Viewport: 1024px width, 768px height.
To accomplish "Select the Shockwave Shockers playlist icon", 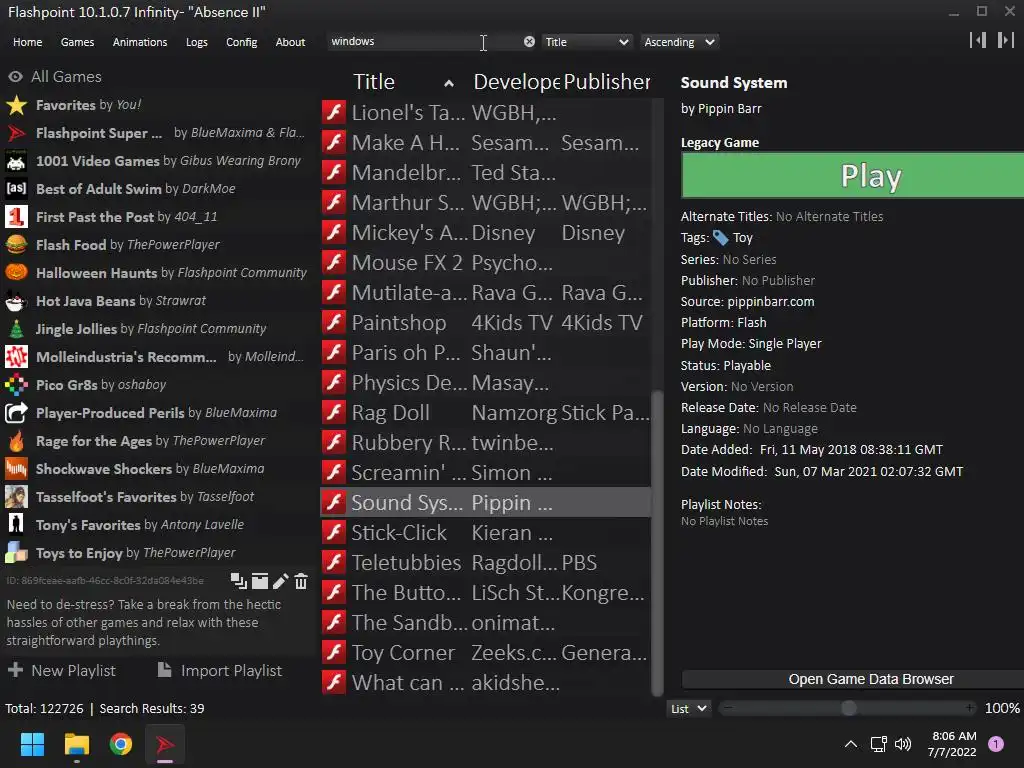I will 16,469.
